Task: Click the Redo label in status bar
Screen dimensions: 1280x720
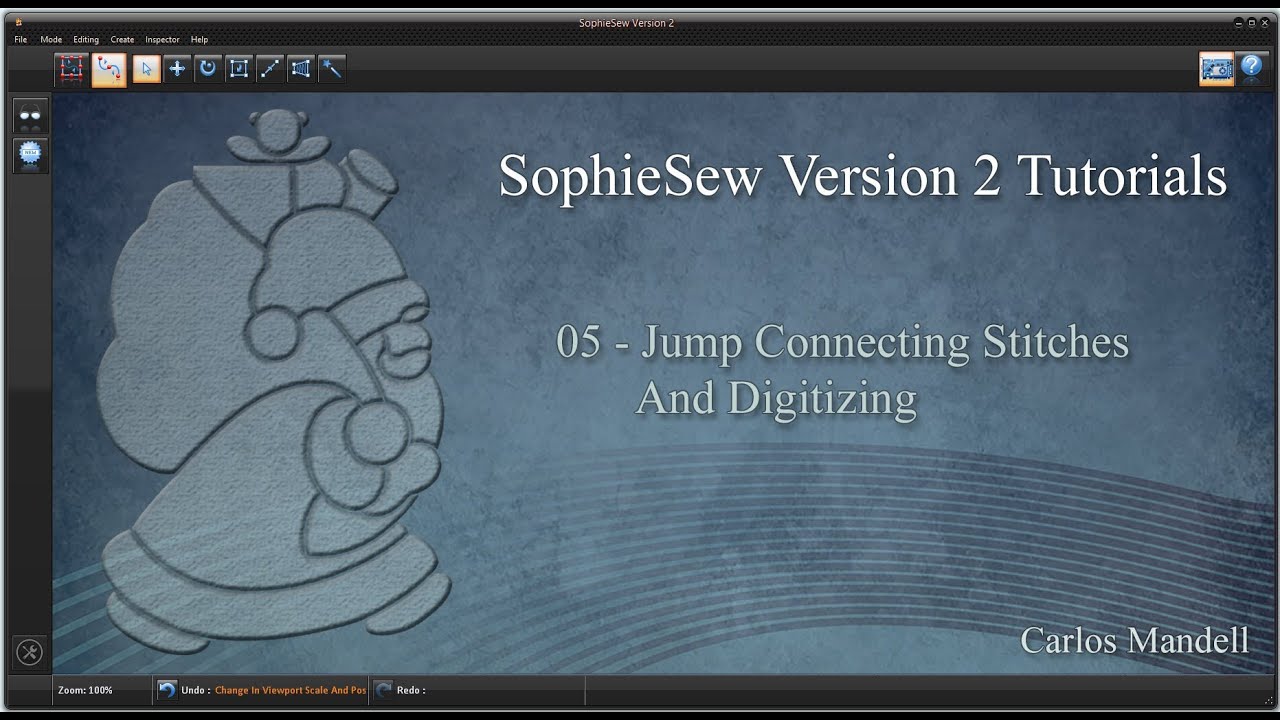Action: click(411, 690)
